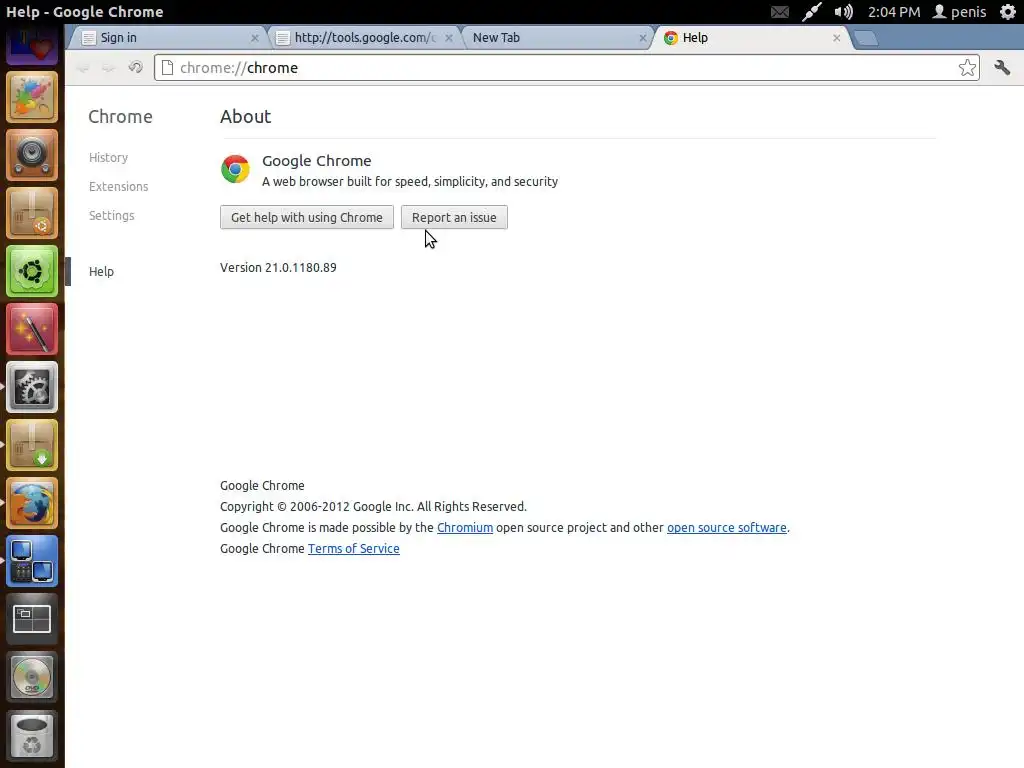Click Get help with using Chrome
The width and height of the screenshot is (1024, 768).
click(x=307, y=217)
